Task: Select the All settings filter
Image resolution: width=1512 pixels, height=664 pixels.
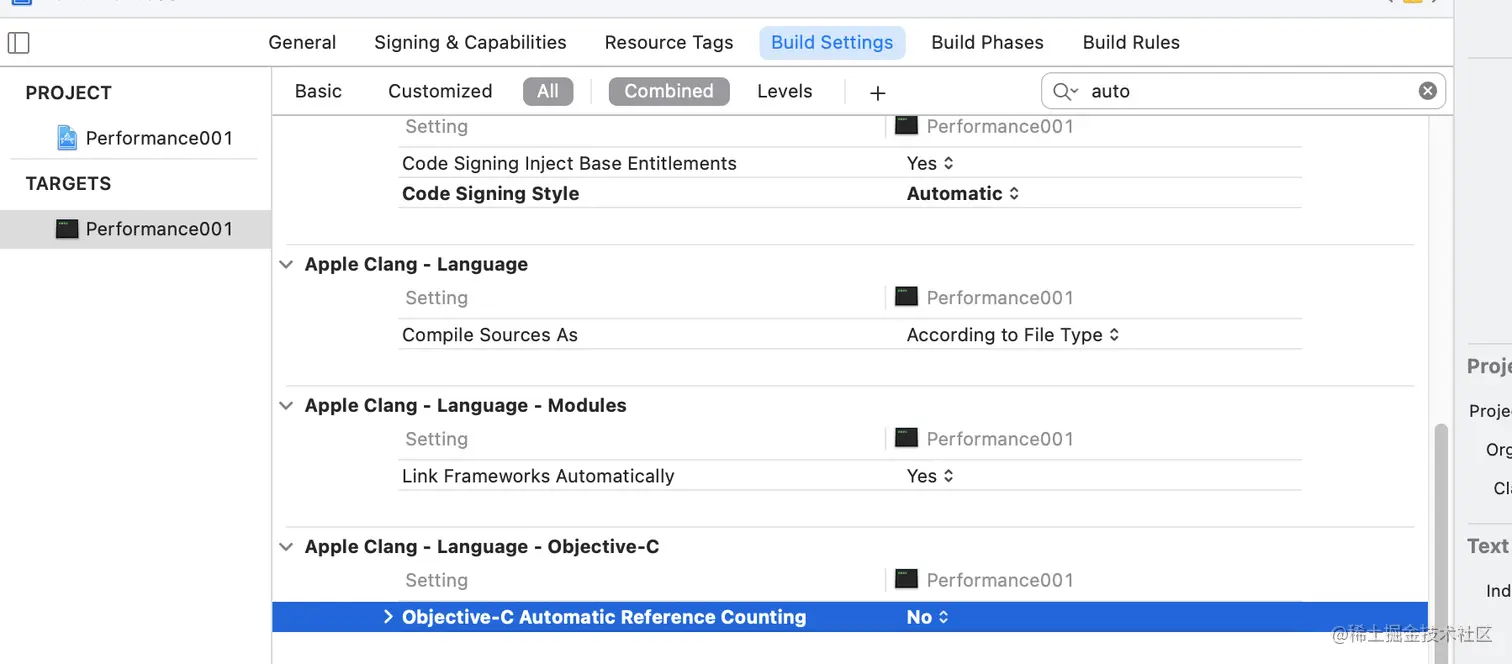Action: [x=548, y=91]
